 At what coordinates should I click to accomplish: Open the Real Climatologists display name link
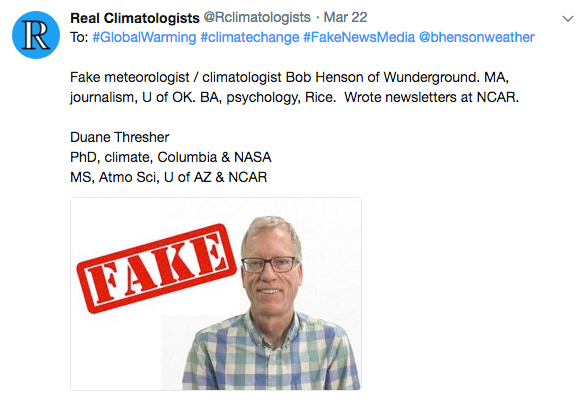point(135,18)
